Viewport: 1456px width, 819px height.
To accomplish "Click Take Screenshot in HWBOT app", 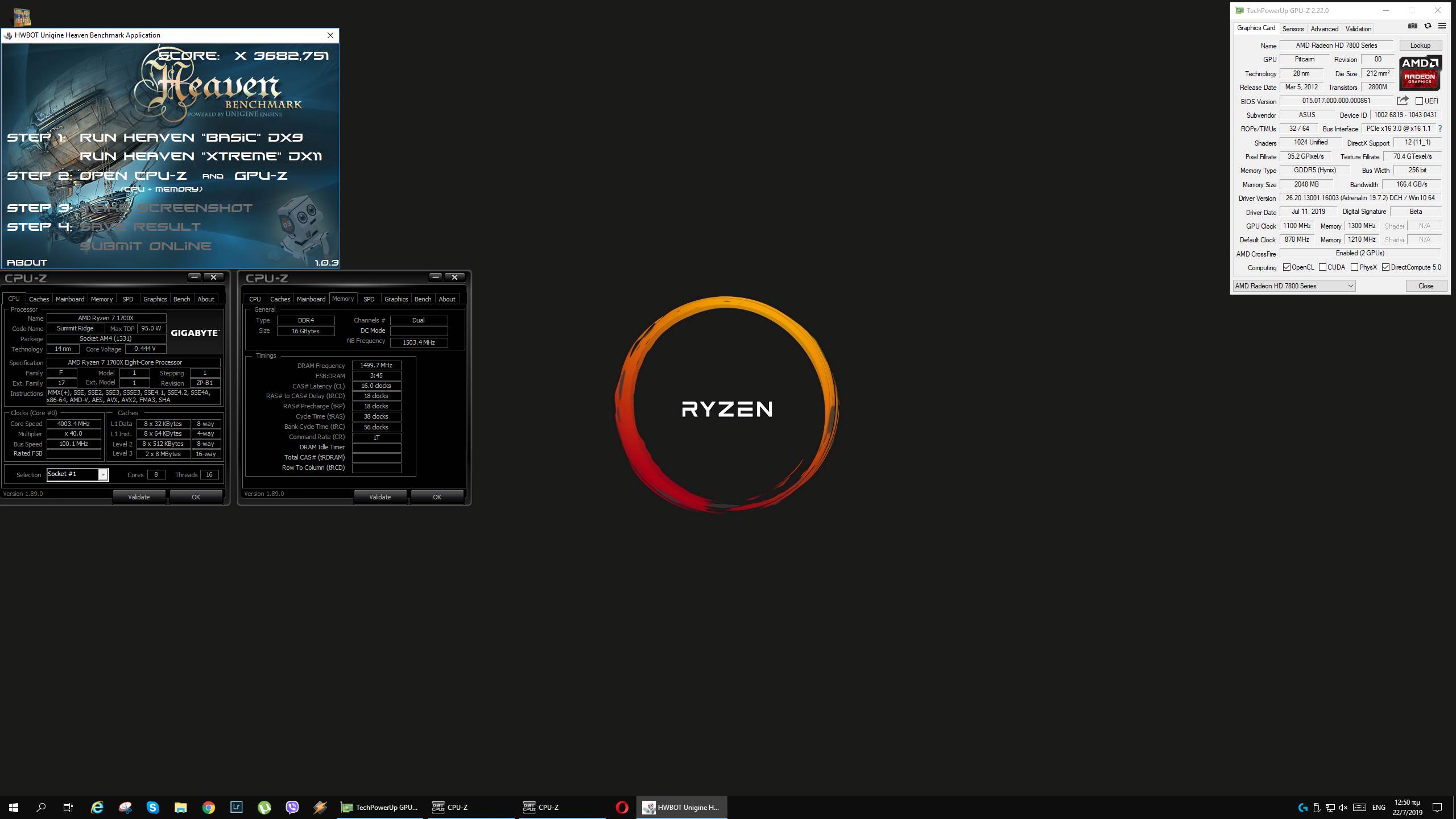I will 166,208.
